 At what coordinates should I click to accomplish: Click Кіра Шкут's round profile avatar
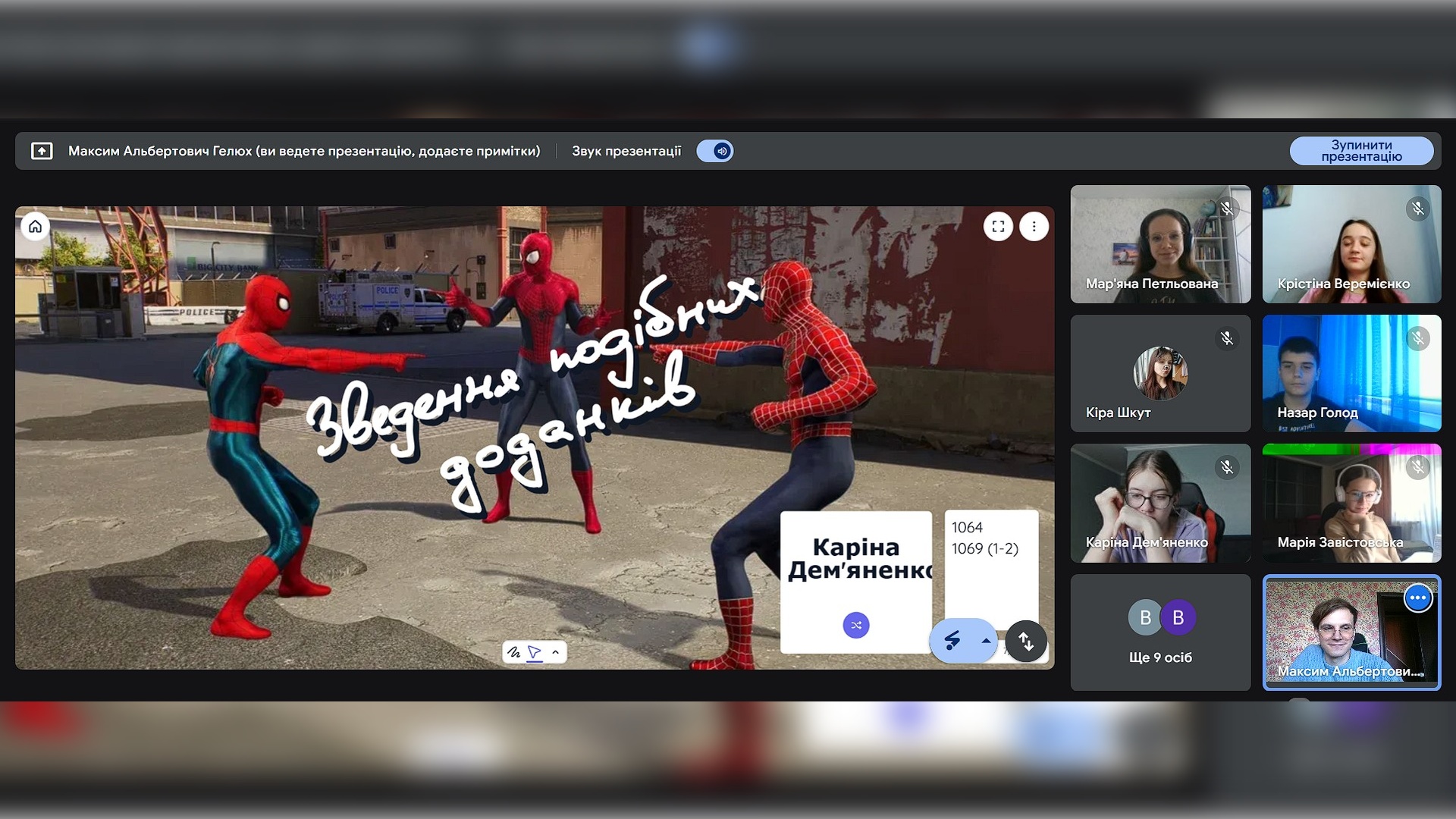(1160, 373)
